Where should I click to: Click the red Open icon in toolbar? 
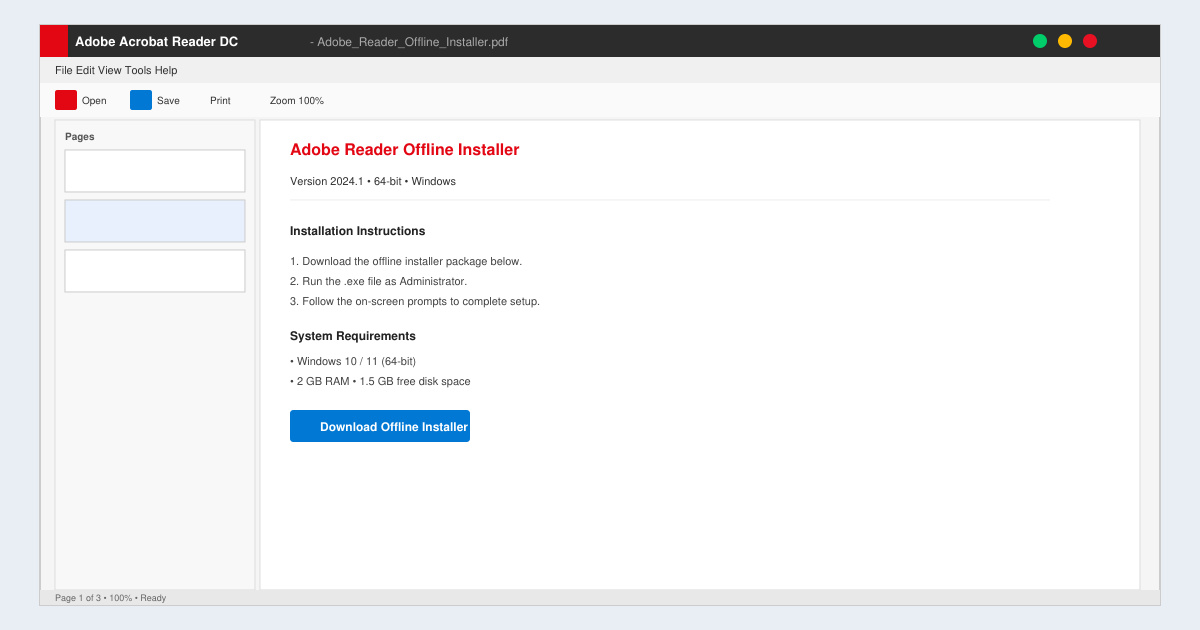tap(66, 100)
